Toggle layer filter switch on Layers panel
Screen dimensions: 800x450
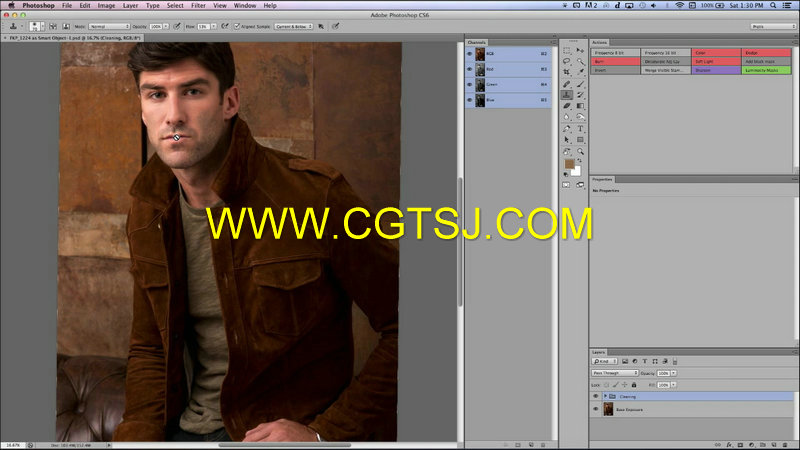[x=674, y=361]
